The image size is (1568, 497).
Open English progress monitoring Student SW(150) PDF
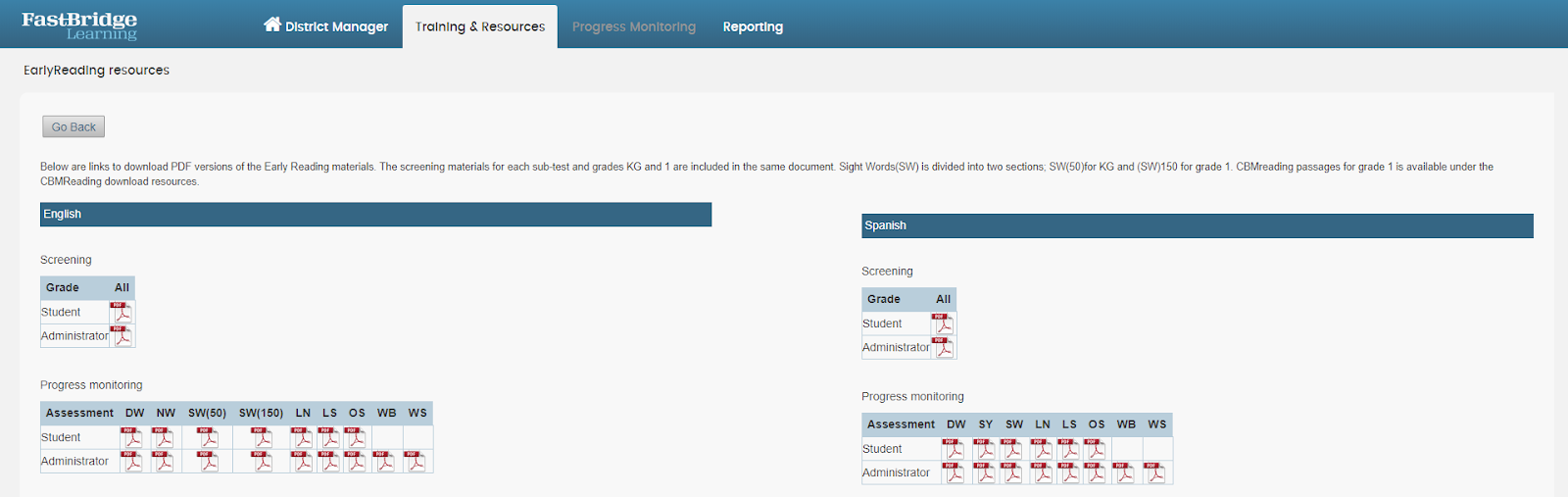click(x=261, y=437)
